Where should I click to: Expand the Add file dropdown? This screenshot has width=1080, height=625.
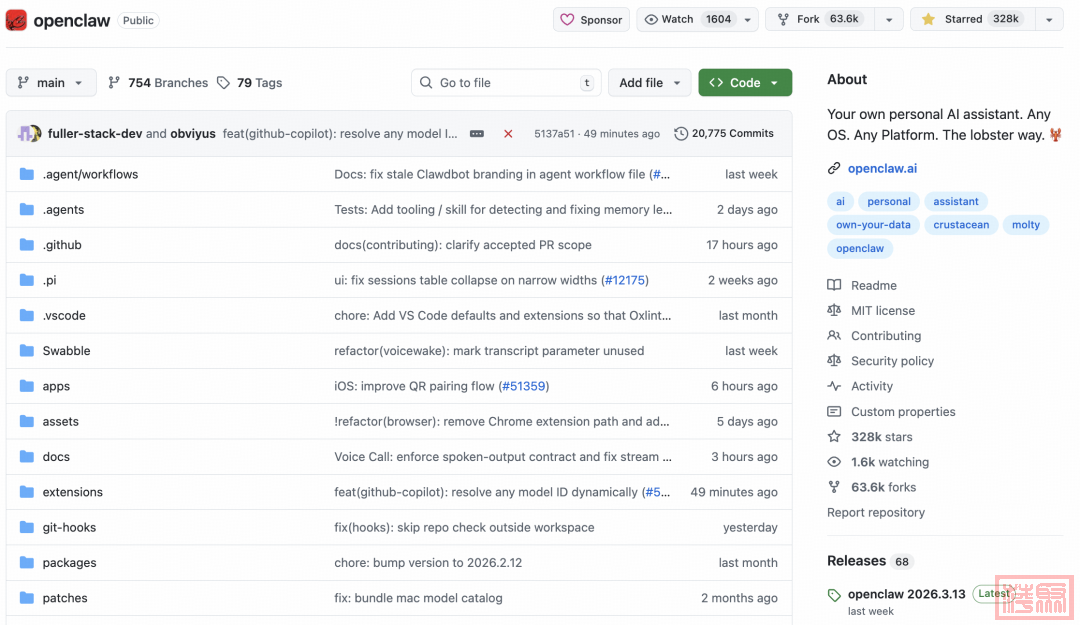click(650, 83)
